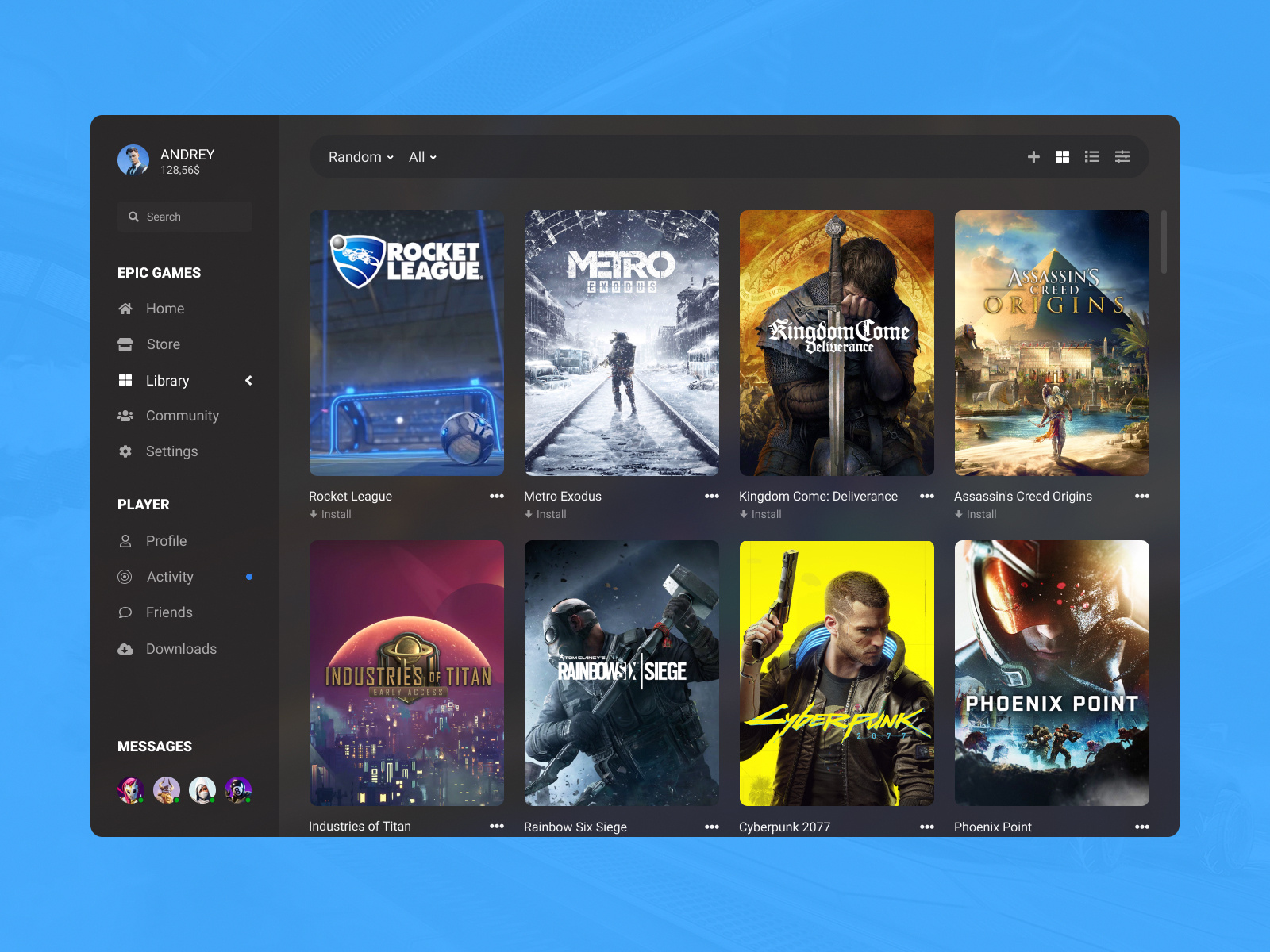Click Andrey's profile avatar
The width and height of the screenshot is (1270, 952).
tap(133, 160)
